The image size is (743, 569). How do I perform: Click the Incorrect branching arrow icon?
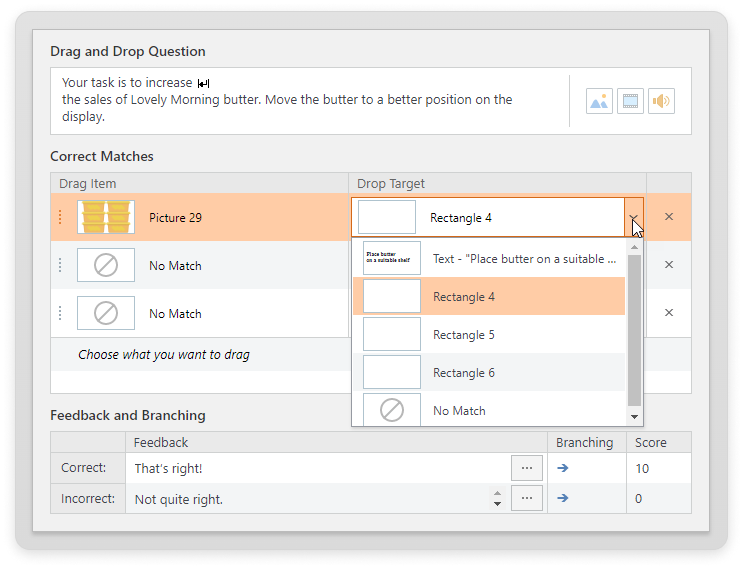pos(562,498)
